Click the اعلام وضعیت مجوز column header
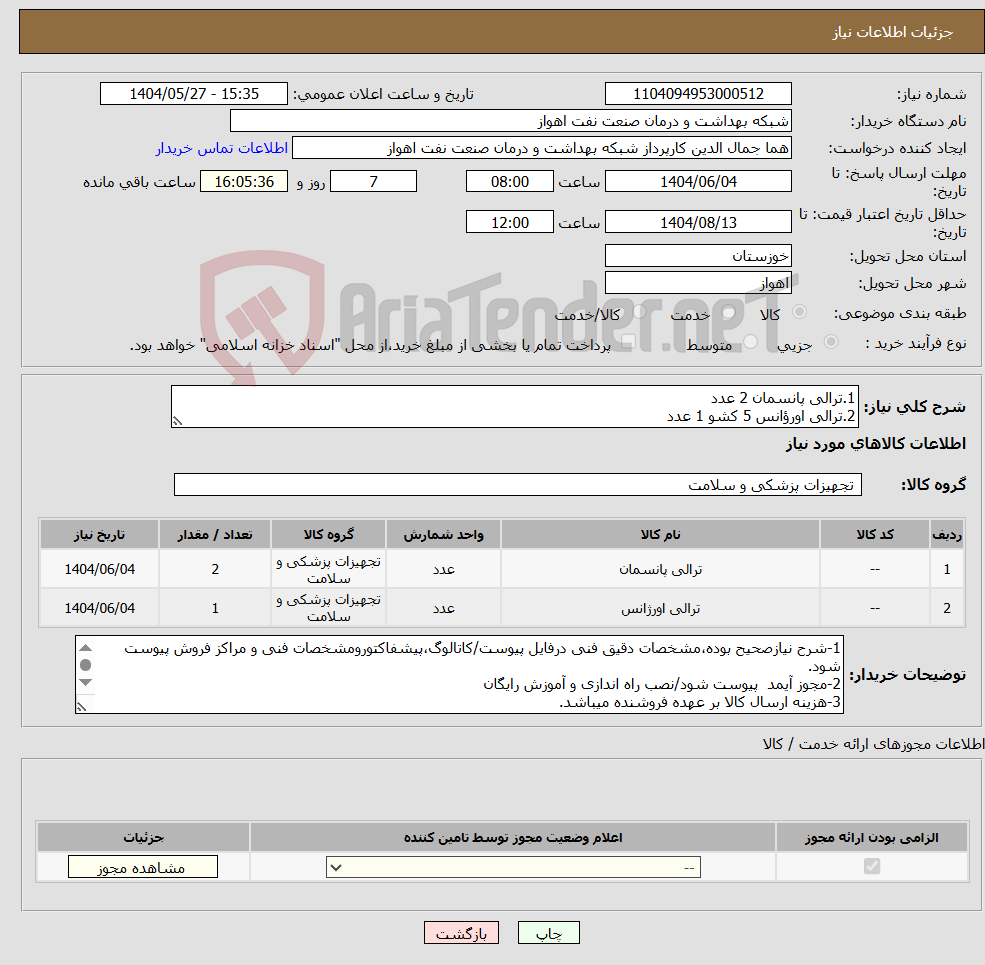Image resolution: width=985 pixels, height=965 pixels. point(513,837)
